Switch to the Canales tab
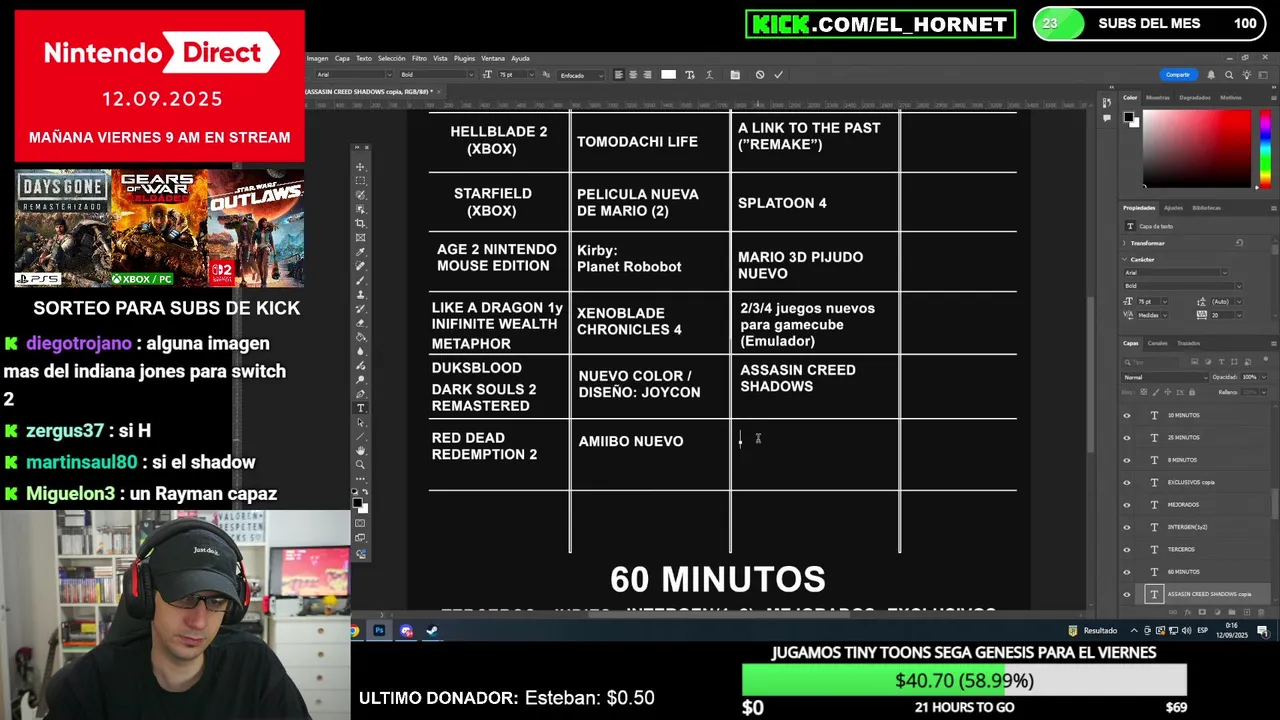1280x720 pixels. click(x=1157, y=343)
